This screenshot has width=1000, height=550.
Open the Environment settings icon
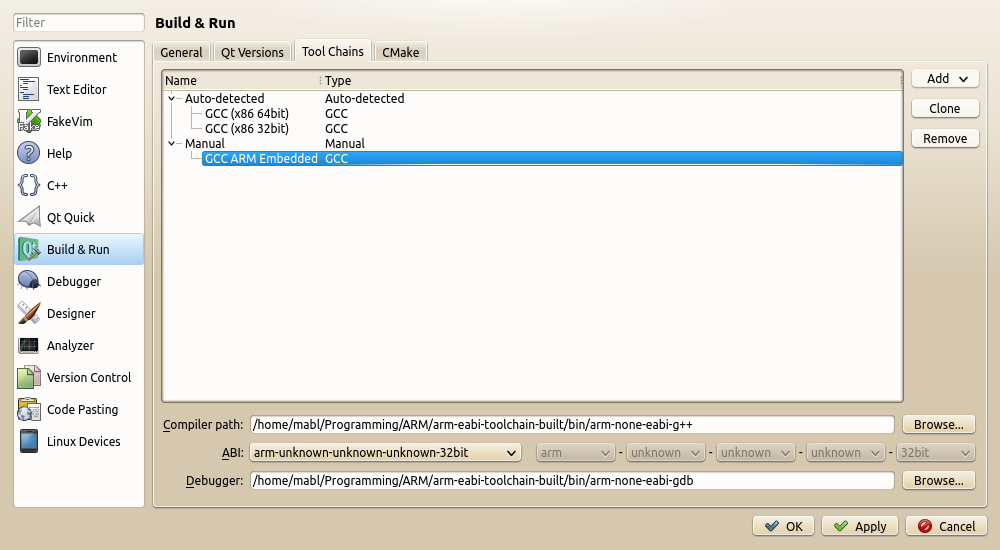[x=29, y=57]
